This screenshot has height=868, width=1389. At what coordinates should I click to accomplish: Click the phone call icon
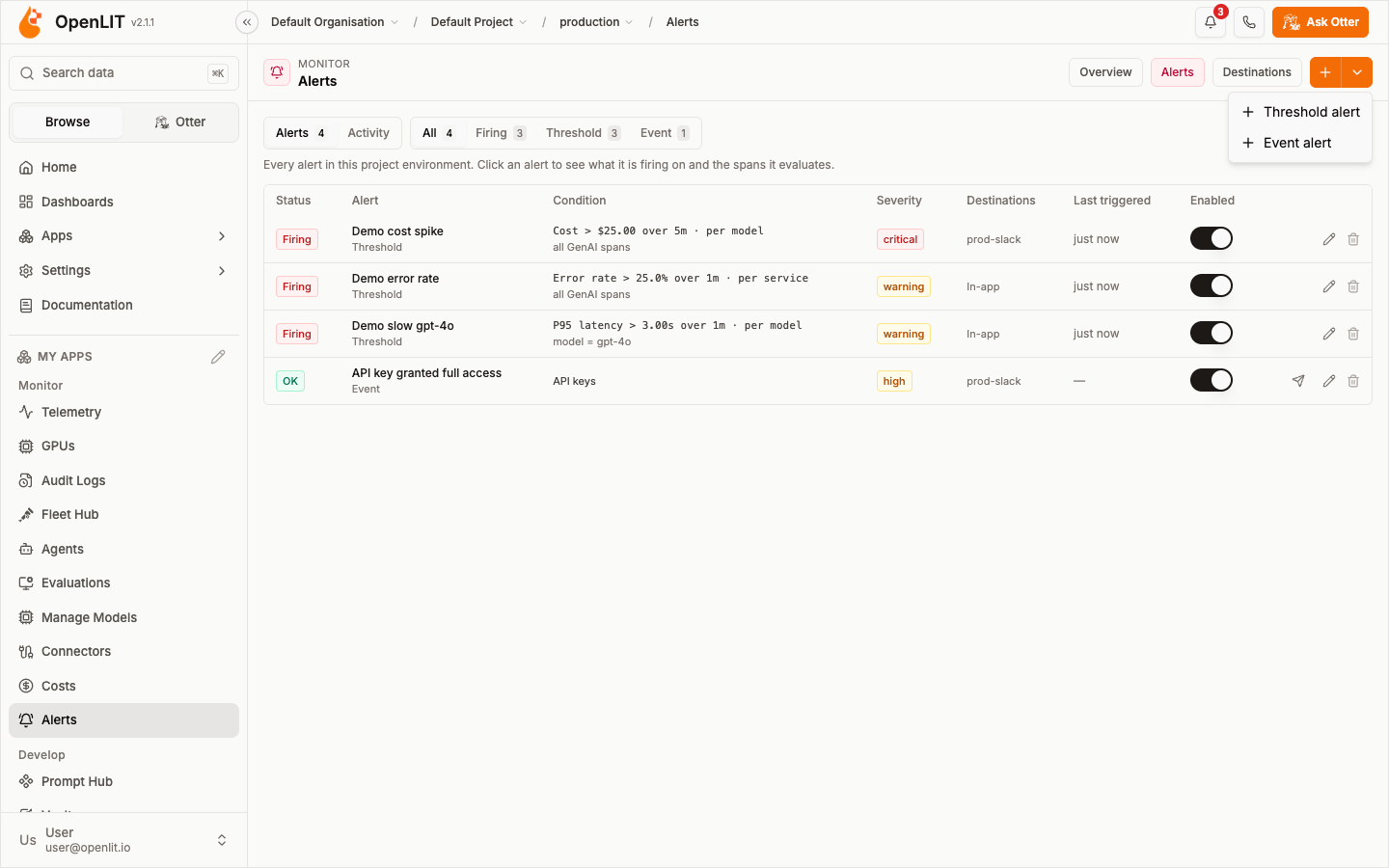click(x=1249, y=22)
